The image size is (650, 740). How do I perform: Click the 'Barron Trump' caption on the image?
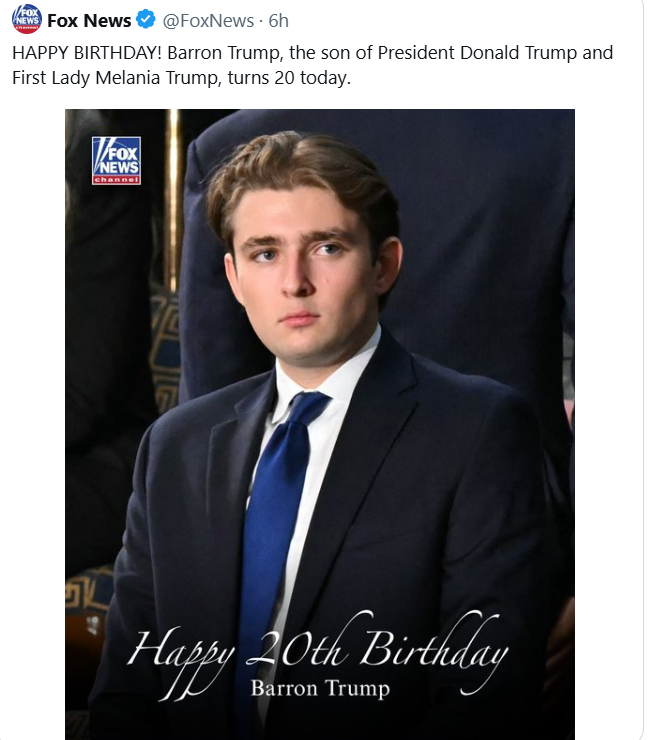320,689
